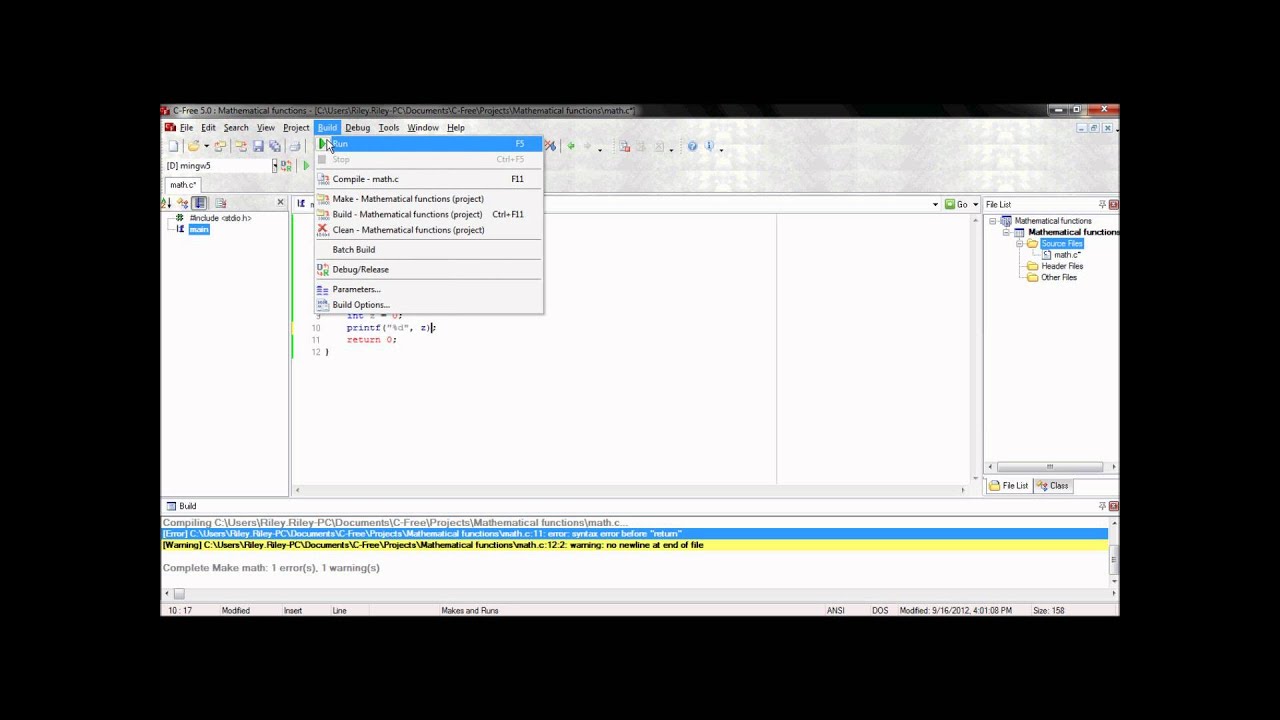Screen dimensions: 1280x720
Task: Select Source Files folder in File List
Action: [x=1062, y=244]
